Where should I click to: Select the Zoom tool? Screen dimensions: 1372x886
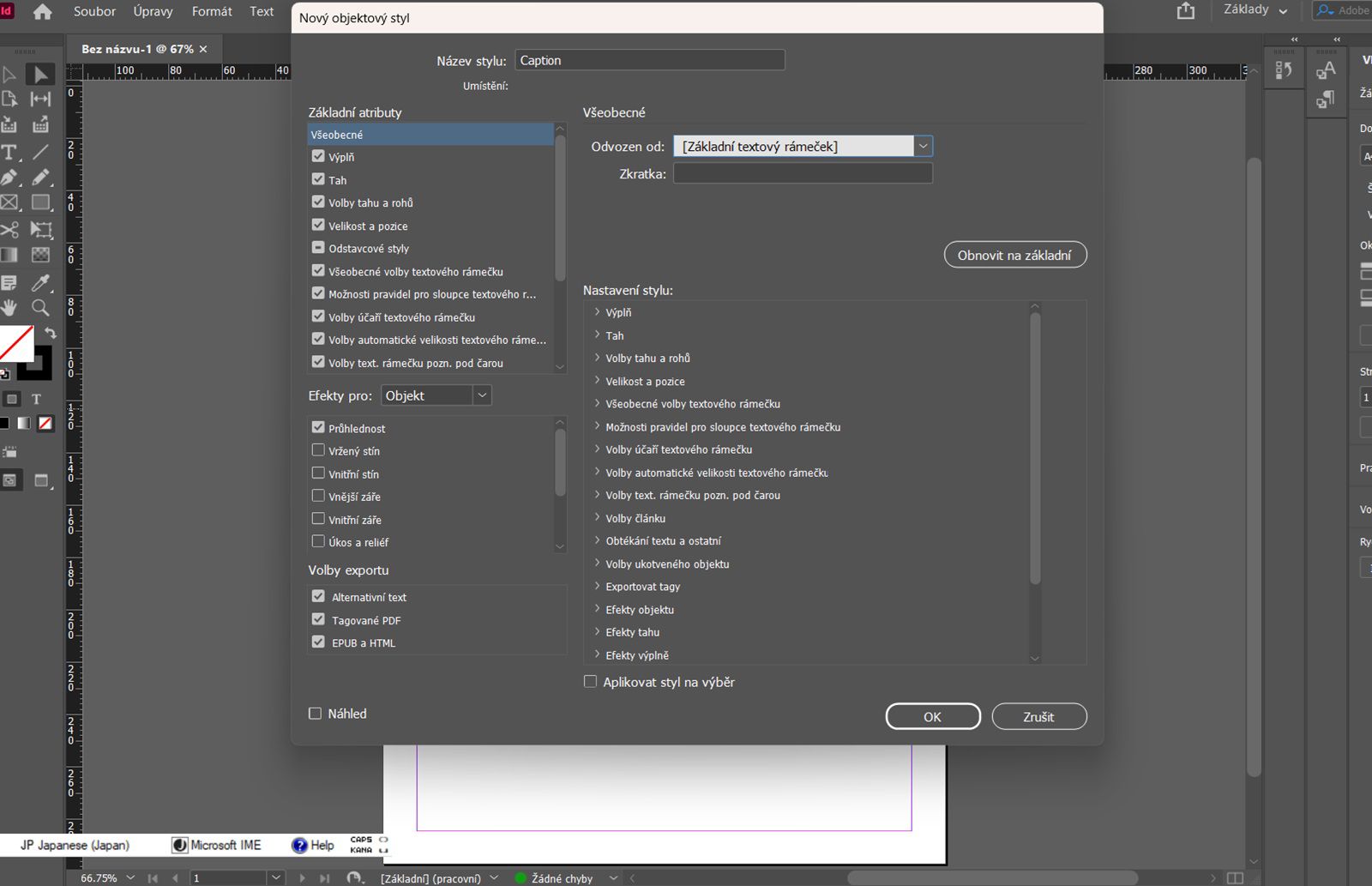(x=40, y=307)
